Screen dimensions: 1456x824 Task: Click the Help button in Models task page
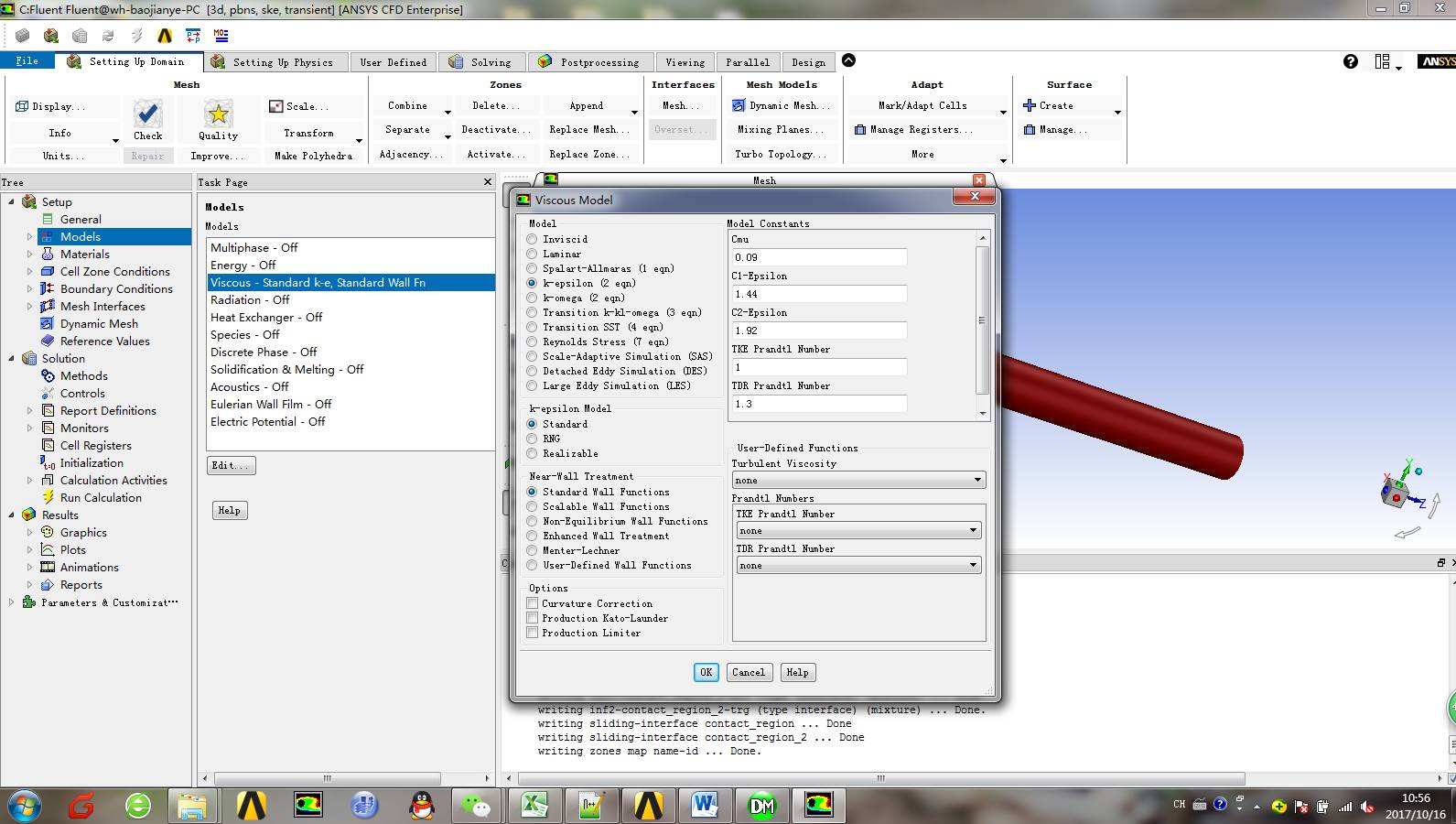click(x=229, y=510)
